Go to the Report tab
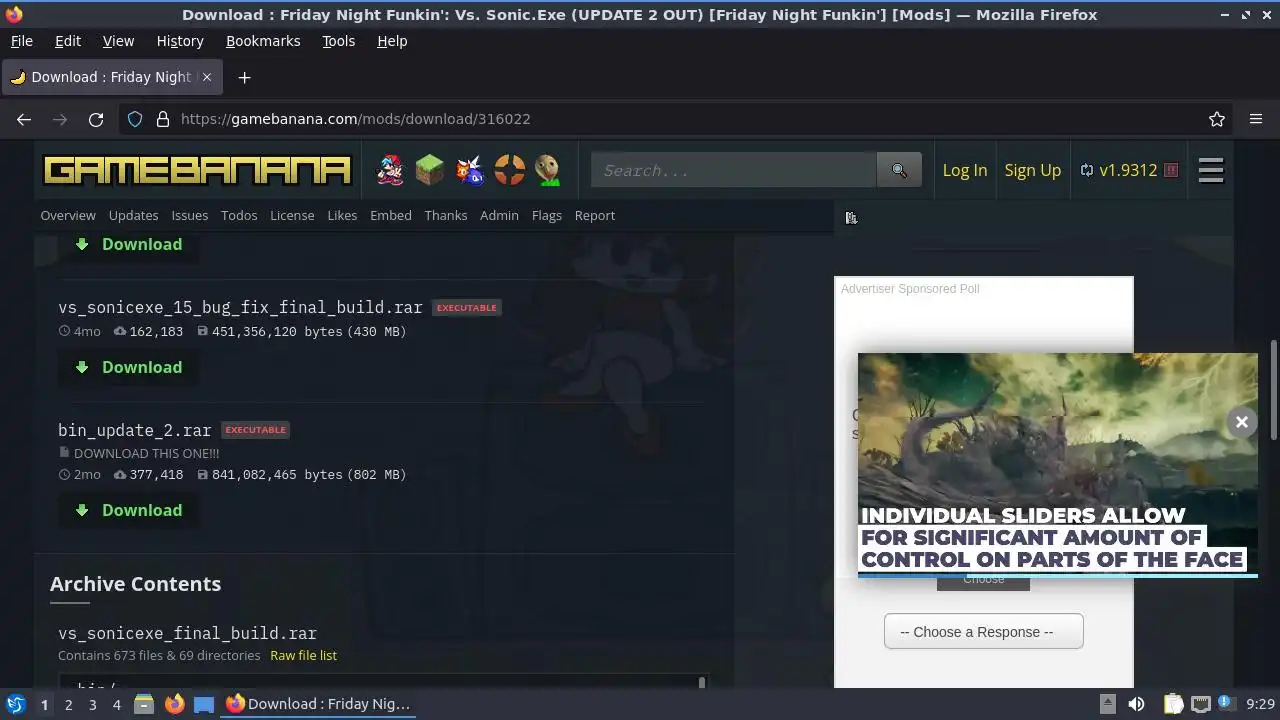Image resolution: width=1280 pixels, height=720 pixels. 594,215
